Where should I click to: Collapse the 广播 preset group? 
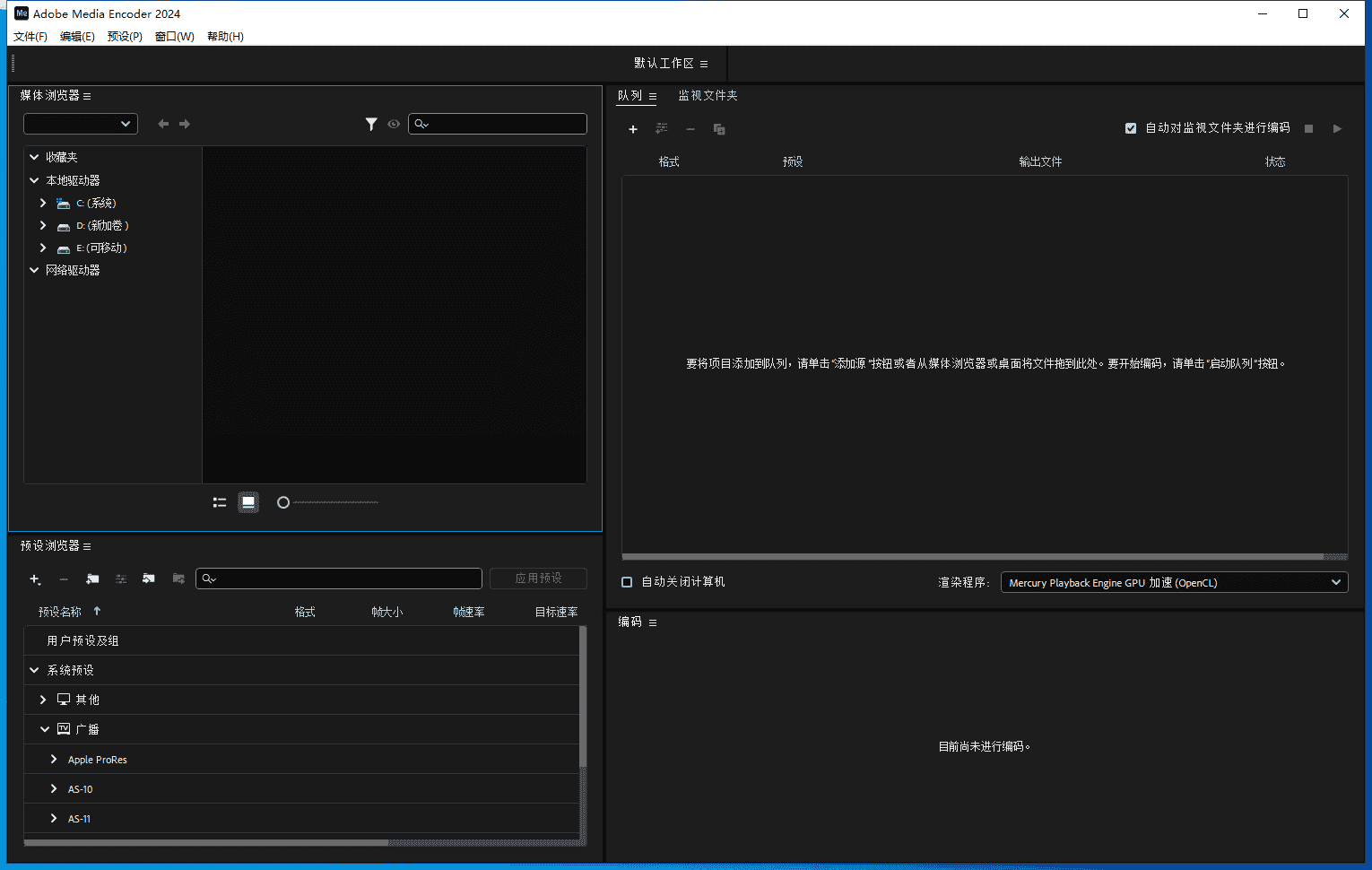click(44, 729)
